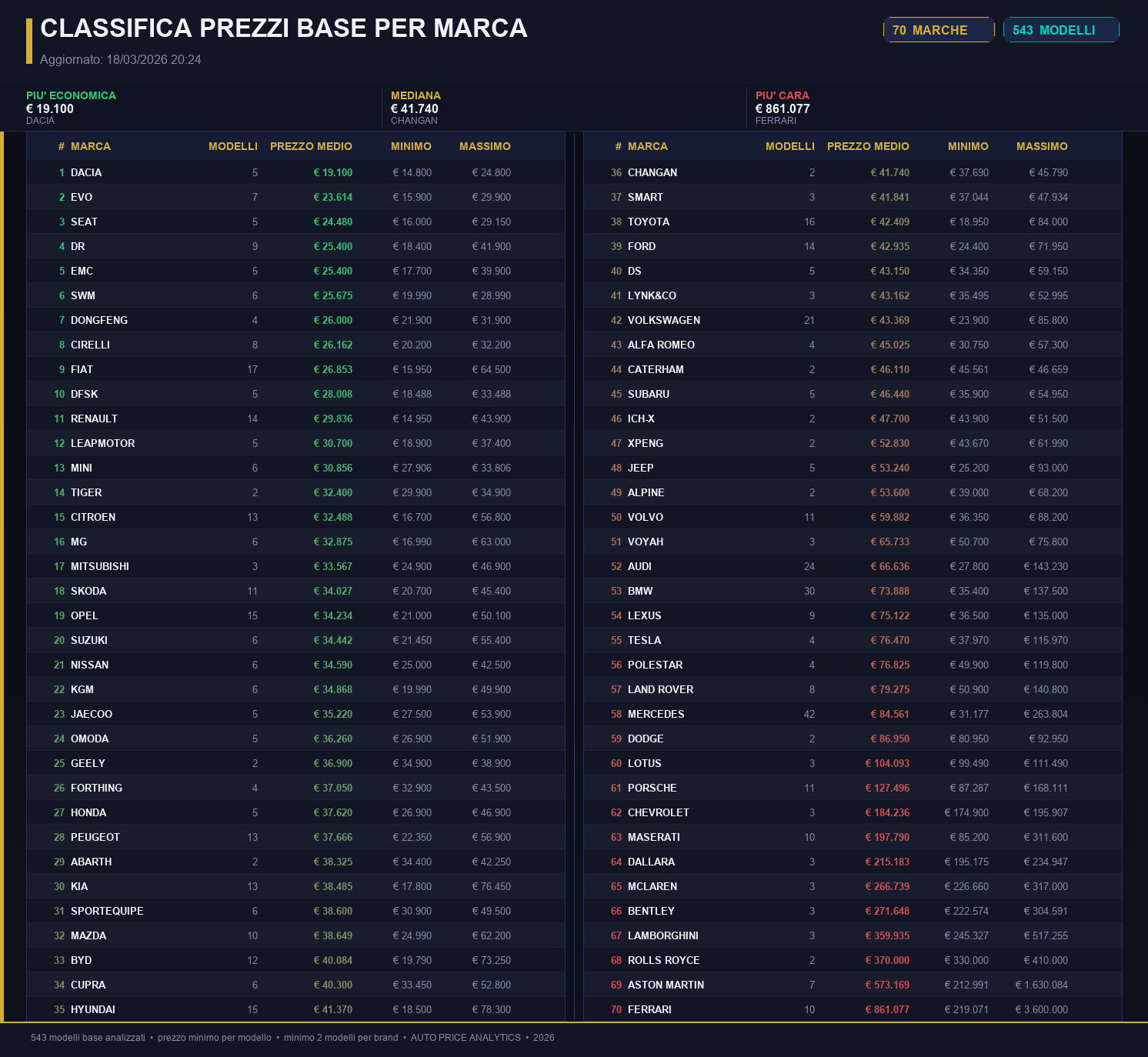Sort left table by PREZZO MEDIO header
Screen dimensions: 1148x1057
click(311, 146)
